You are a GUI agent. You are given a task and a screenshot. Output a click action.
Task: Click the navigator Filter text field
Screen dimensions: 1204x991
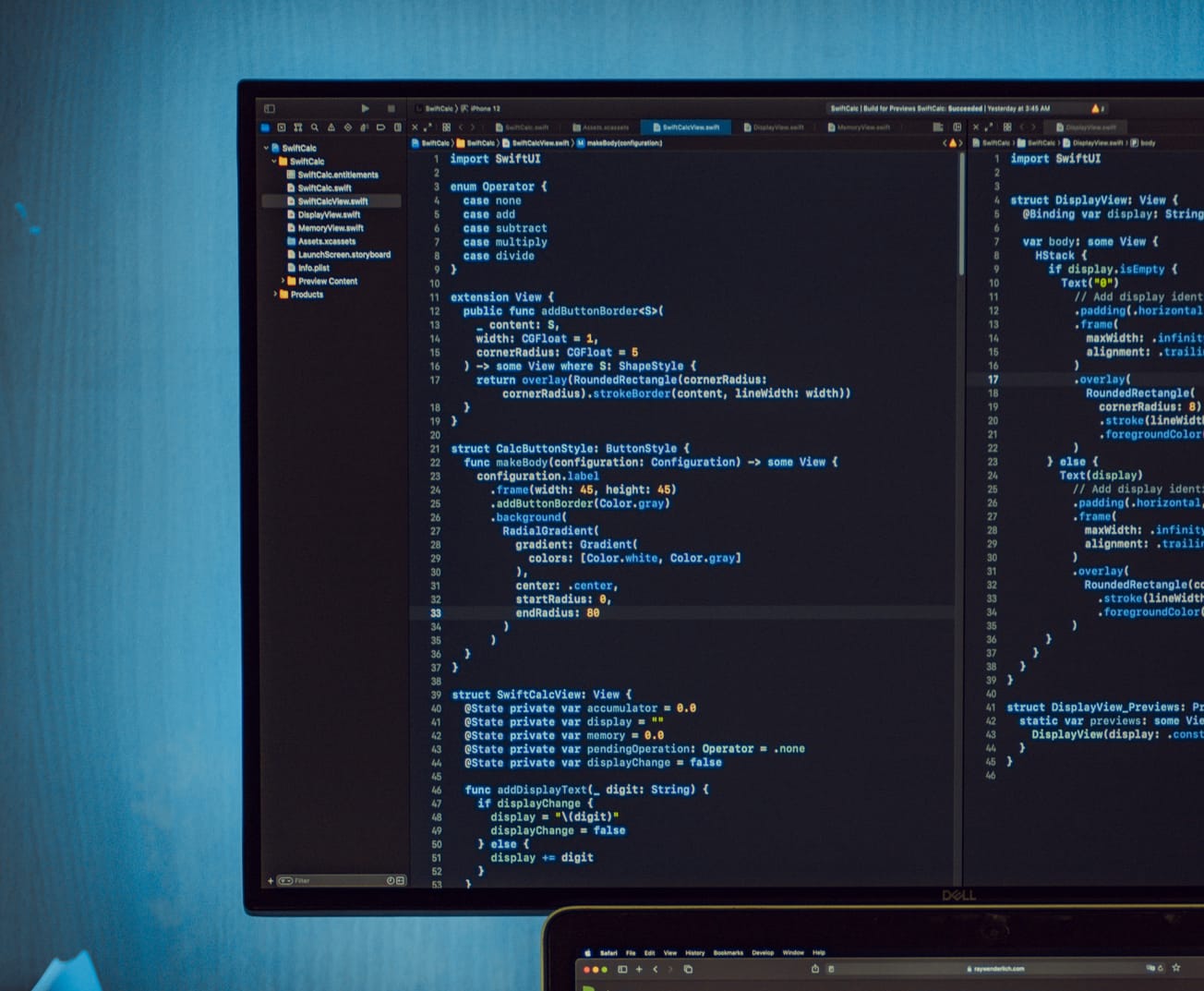point(337,881)
